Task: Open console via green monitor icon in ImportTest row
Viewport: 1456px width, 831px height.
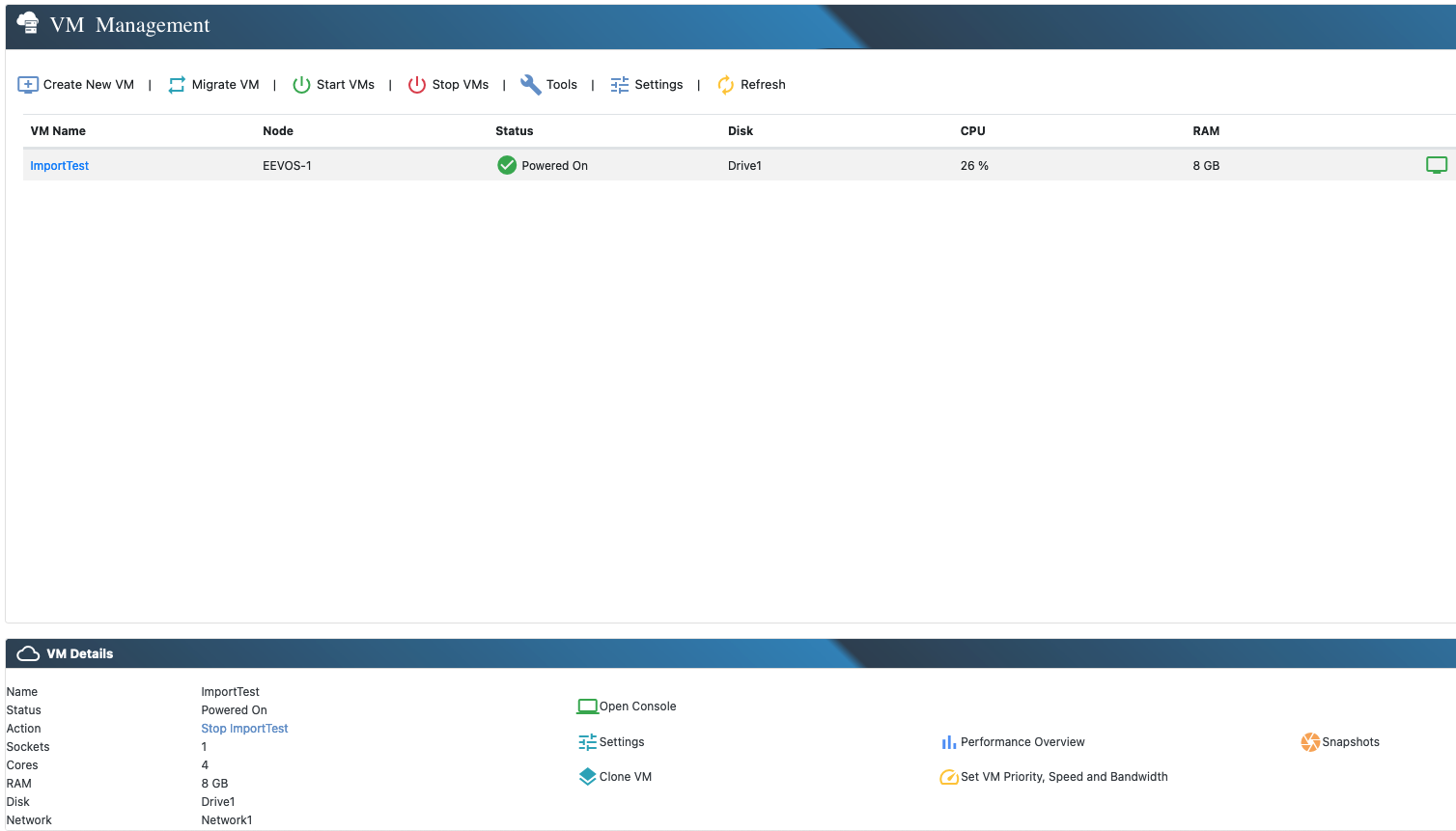Action: pos(1436,165)
